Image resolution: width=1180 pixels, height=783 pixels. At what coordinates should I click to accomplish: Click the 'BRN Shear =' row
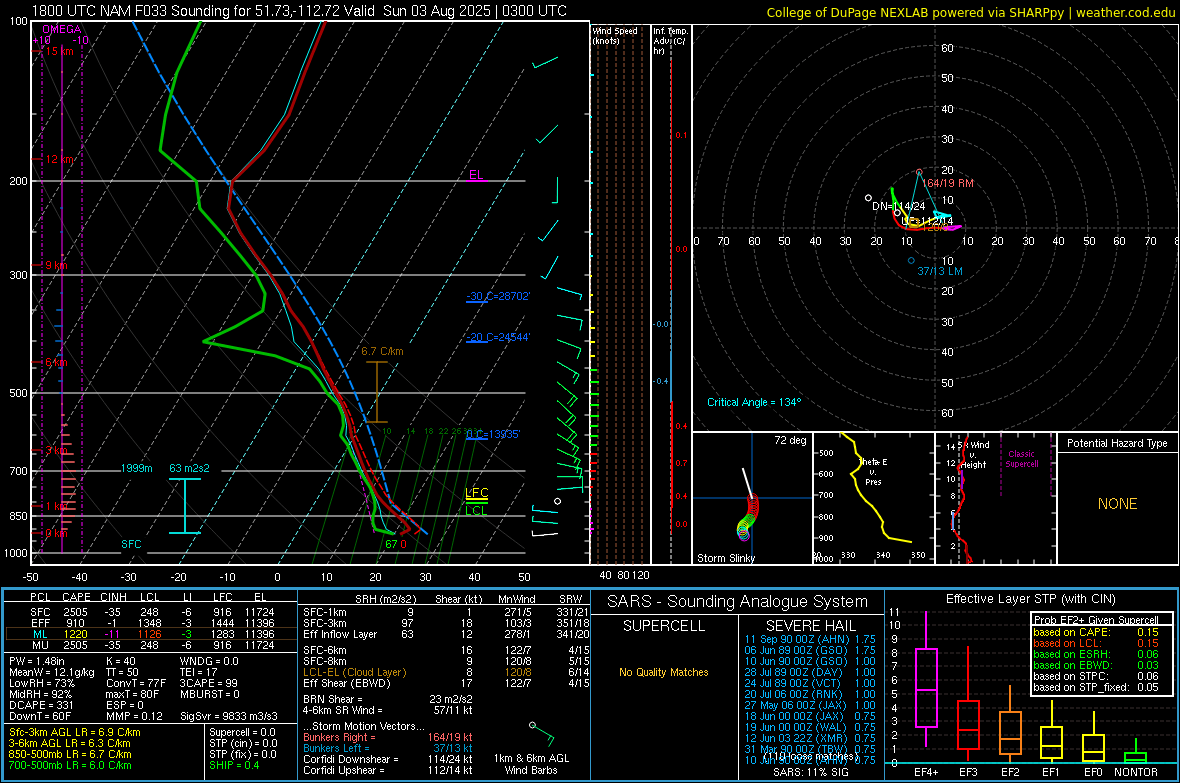[388, 699]
